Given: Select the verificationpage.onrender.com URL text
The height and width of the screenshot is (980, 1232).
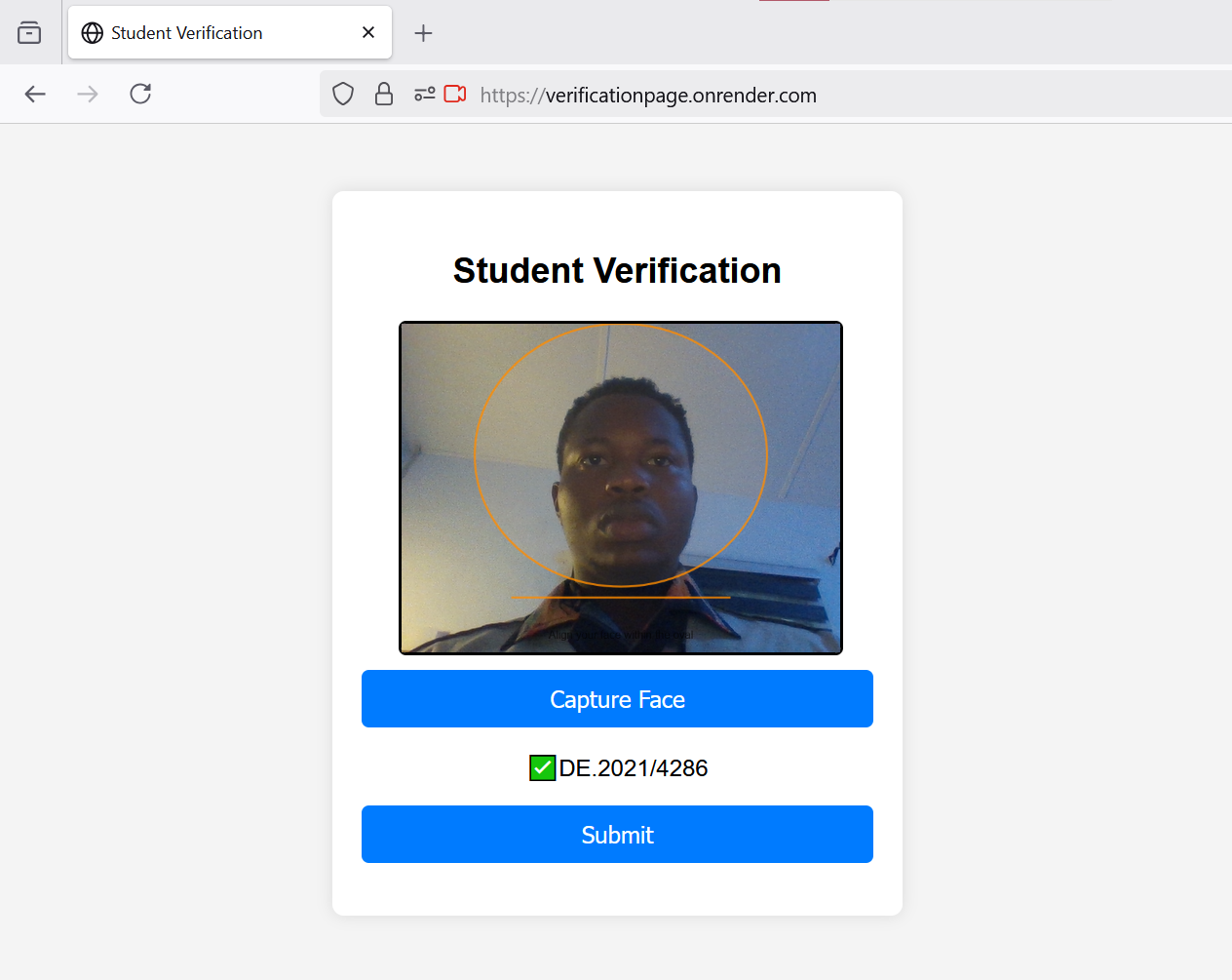Looking at the screenshot, I should tap(648, 95).
